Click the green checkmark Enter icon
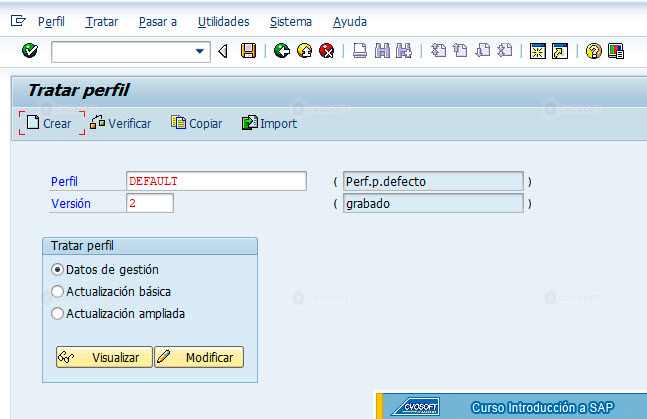647x419 pixels. click(30, 51)
